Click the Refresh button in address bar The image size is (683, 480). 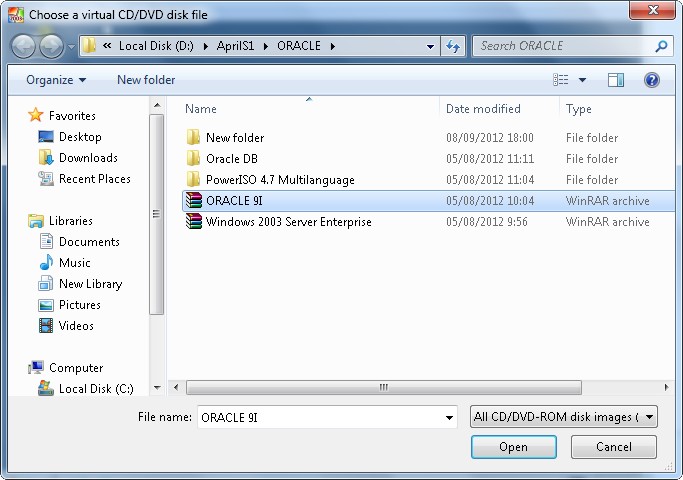(453, 46)
